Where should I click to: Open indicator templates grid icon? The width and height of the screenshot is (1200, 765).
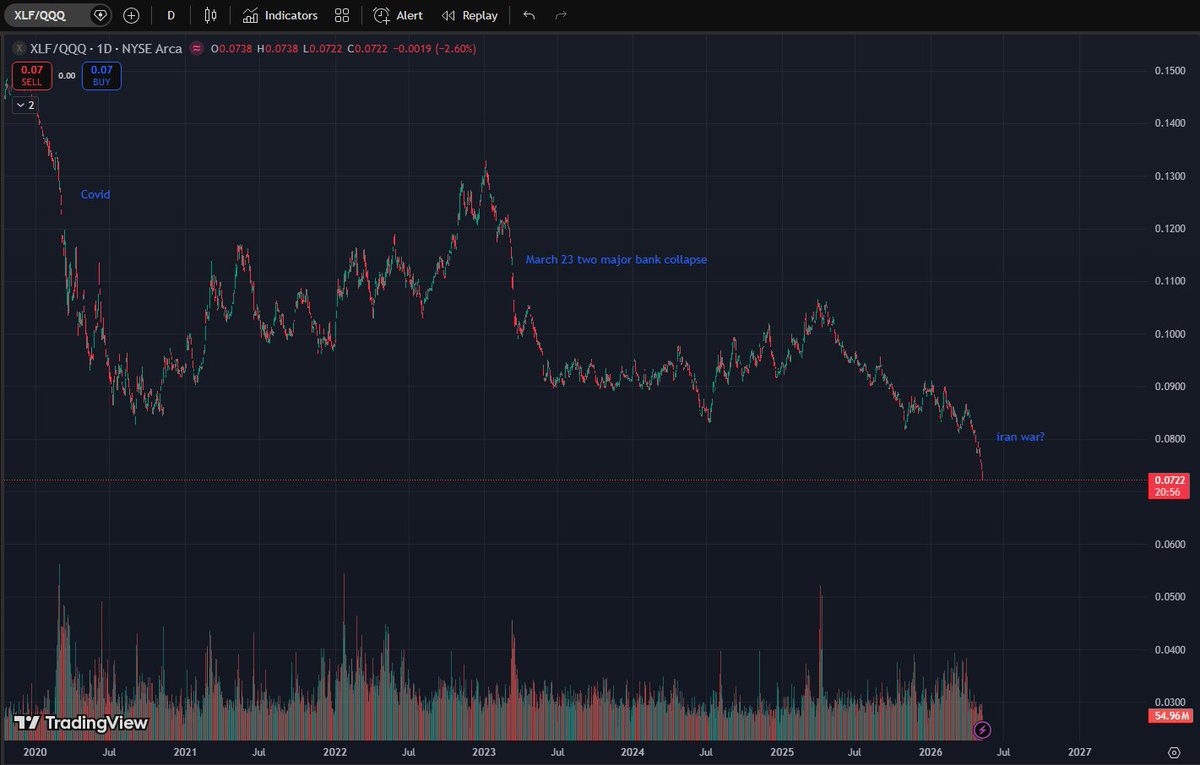coord(342,15)
